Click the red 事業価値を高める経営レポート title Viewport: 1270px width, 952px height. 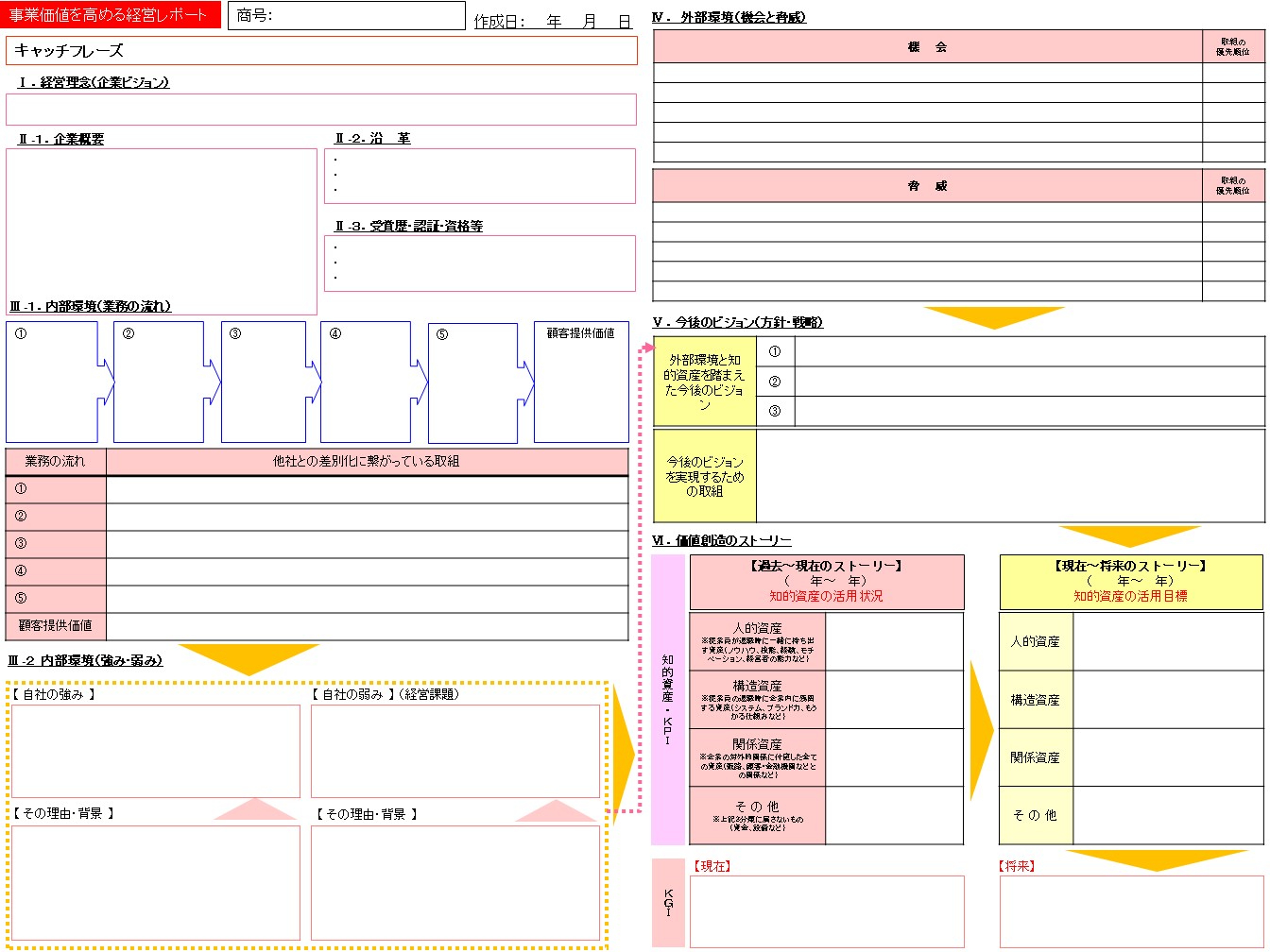[x=111, y=15]
